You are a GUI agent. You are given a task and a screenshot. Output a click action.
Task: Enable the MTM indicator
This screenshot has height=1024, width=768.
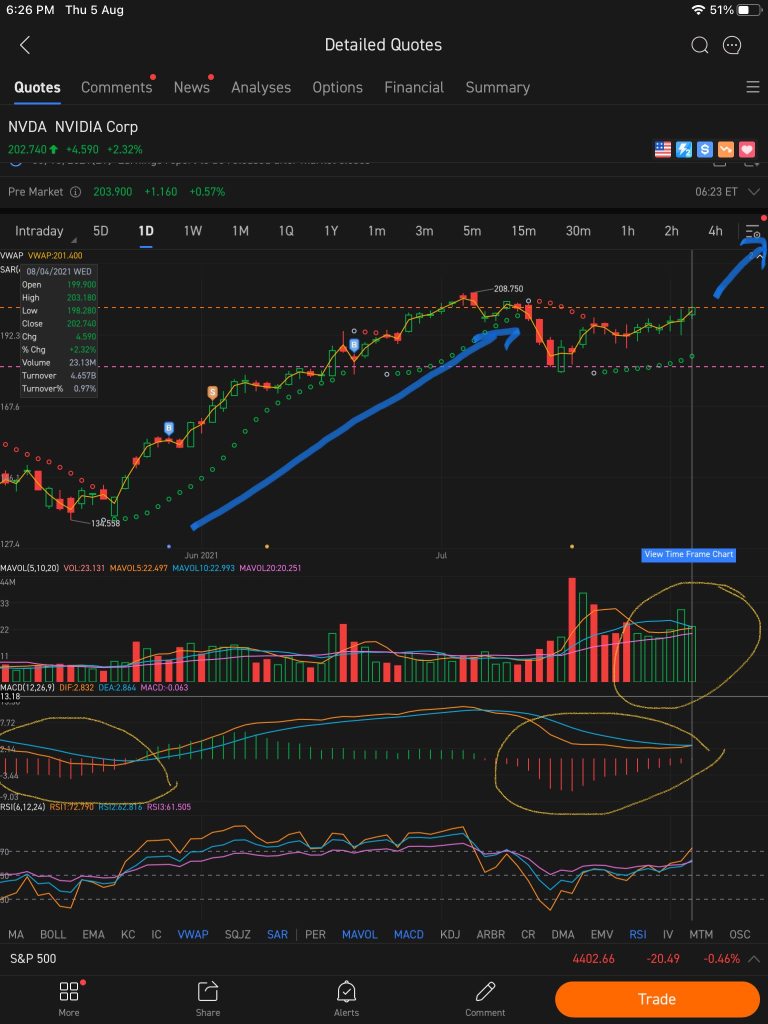coord(701,935)
